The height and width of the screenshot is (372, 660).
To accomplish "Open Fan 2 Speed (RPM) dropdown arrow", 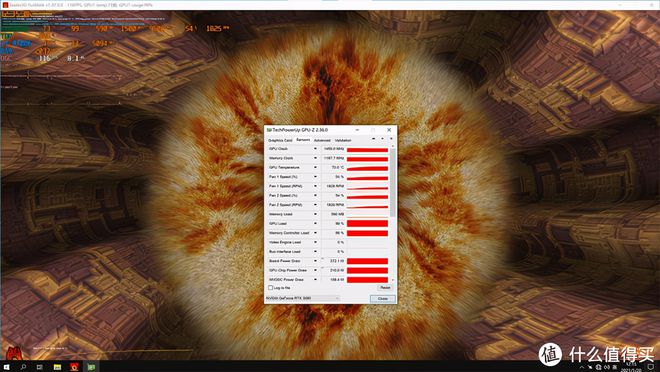I will coord(315,205).
